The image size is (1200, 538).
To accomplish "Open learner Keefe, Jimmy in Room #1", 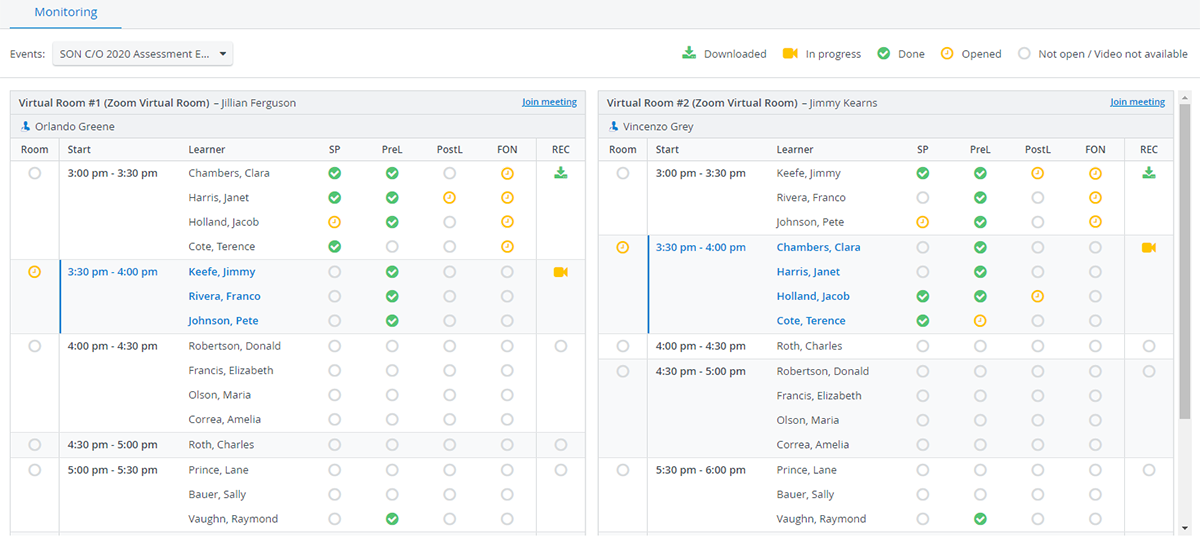I will click(x=222, y=272).
